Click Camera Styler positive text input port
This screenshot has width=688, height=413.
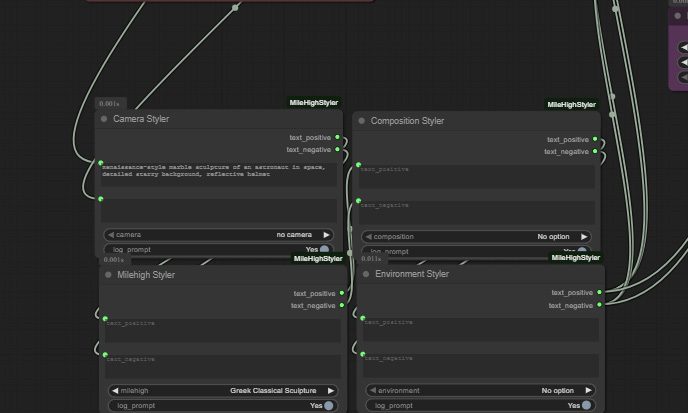pyautogui.click(x=101, y=163)
